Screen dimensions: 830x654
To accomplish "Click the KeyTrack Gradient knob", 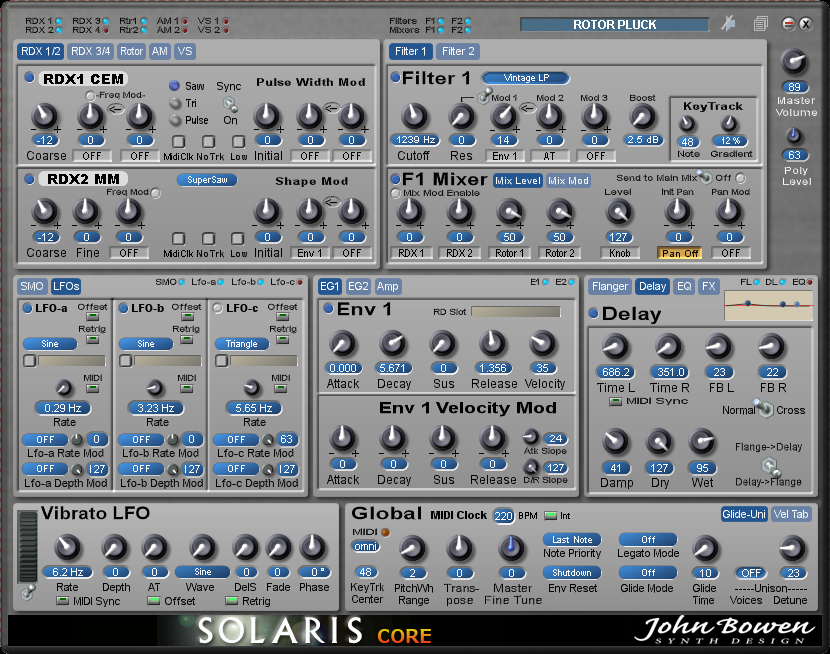I will coord(729,123).
